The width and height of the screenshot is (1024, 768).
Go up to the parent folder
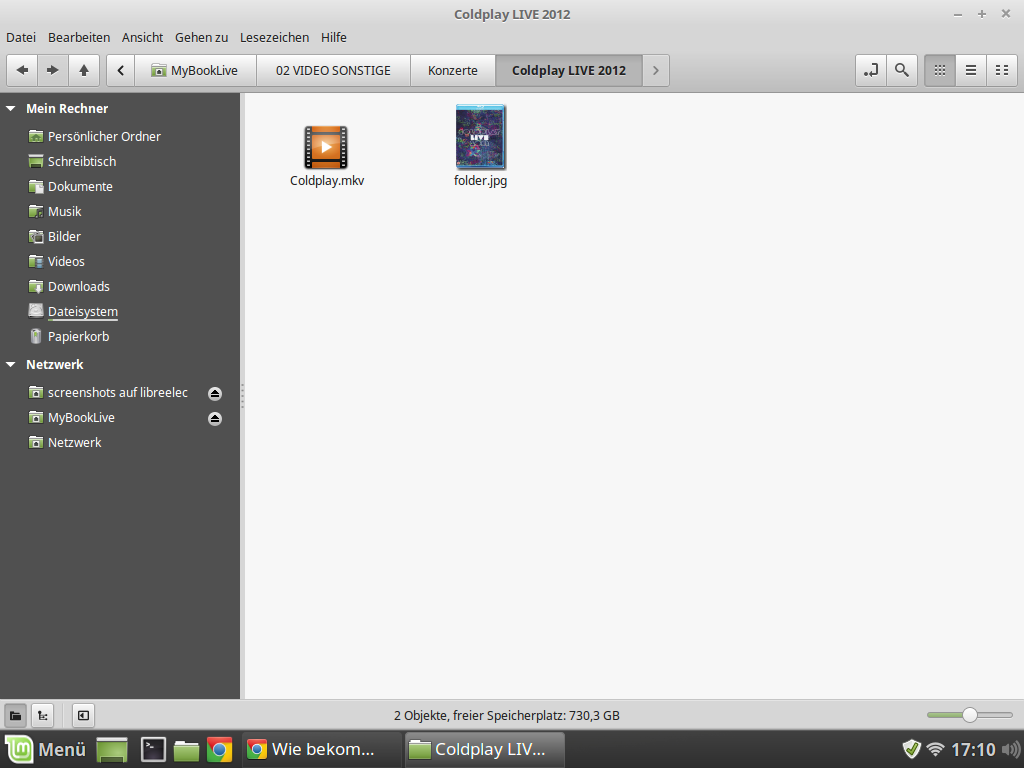tap(84, 71)
